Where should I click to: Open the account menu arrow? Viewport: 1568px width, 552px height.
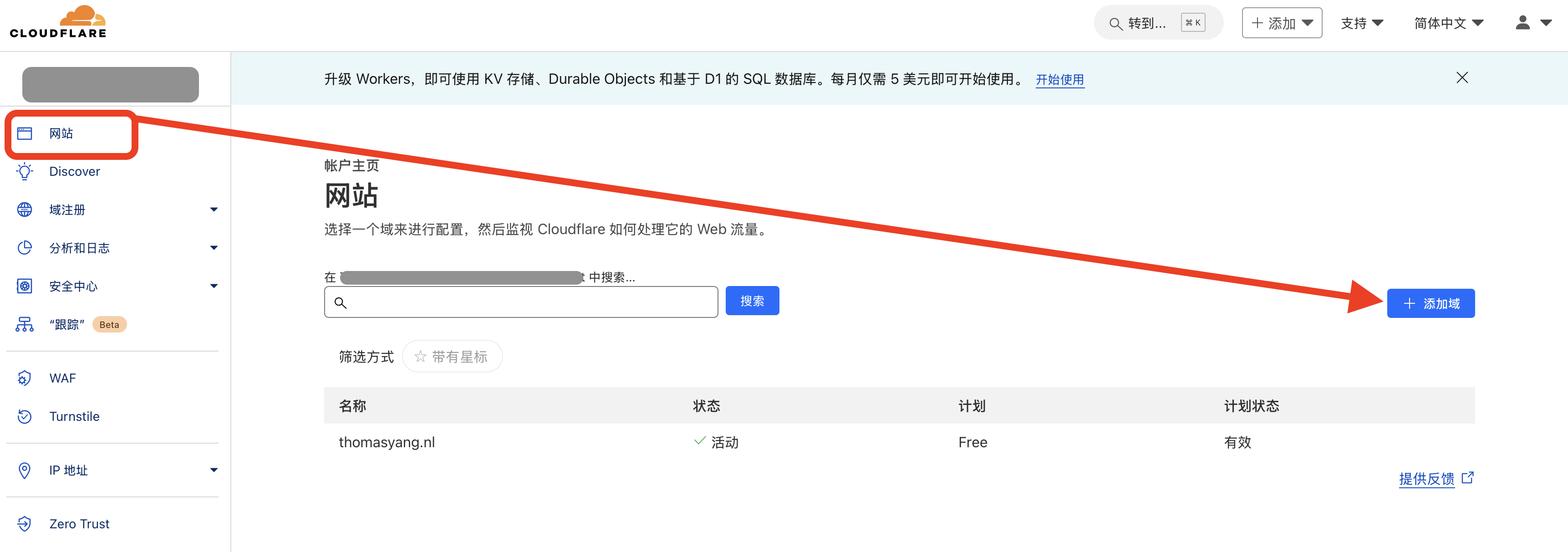click(x=1546, y=23)
